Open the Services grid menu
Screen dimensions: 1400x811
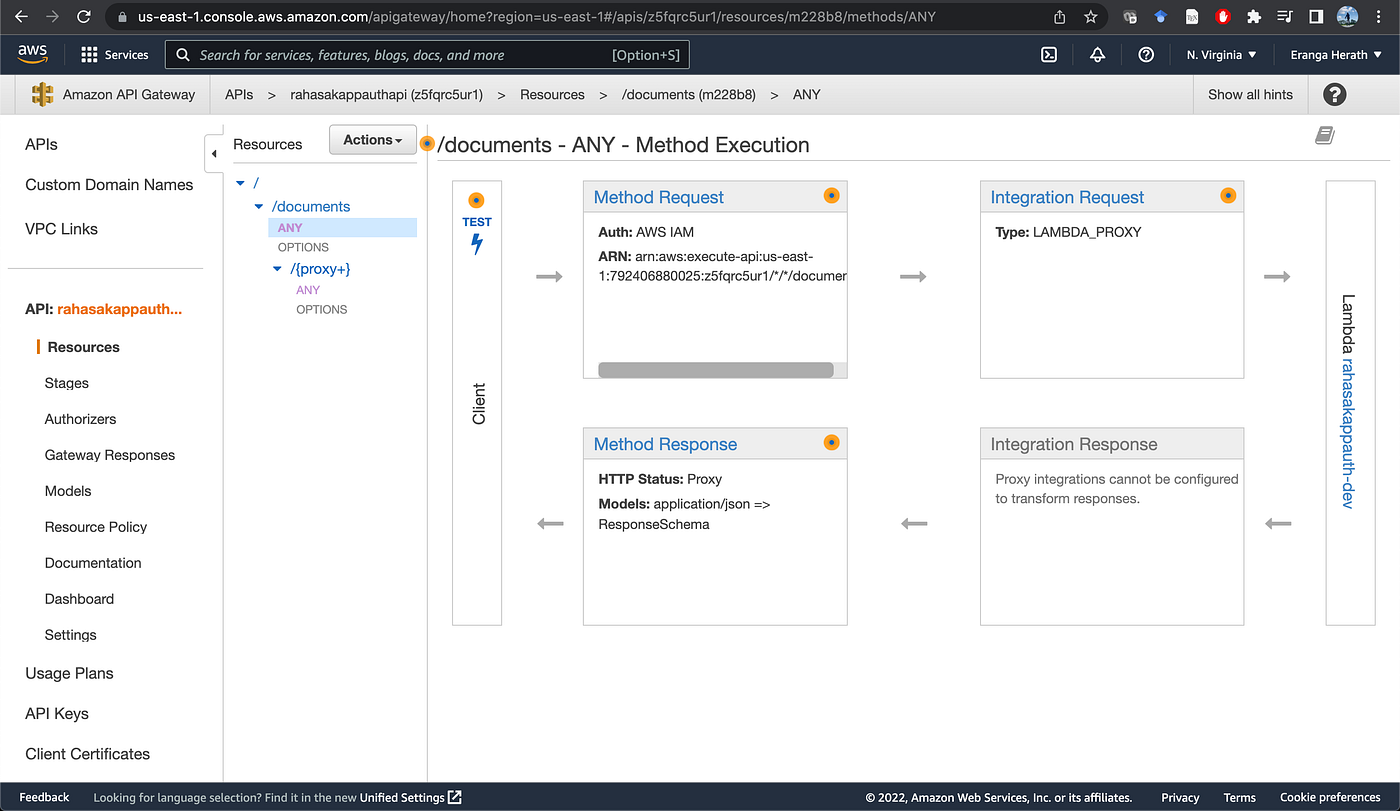(x=114, y=55)
